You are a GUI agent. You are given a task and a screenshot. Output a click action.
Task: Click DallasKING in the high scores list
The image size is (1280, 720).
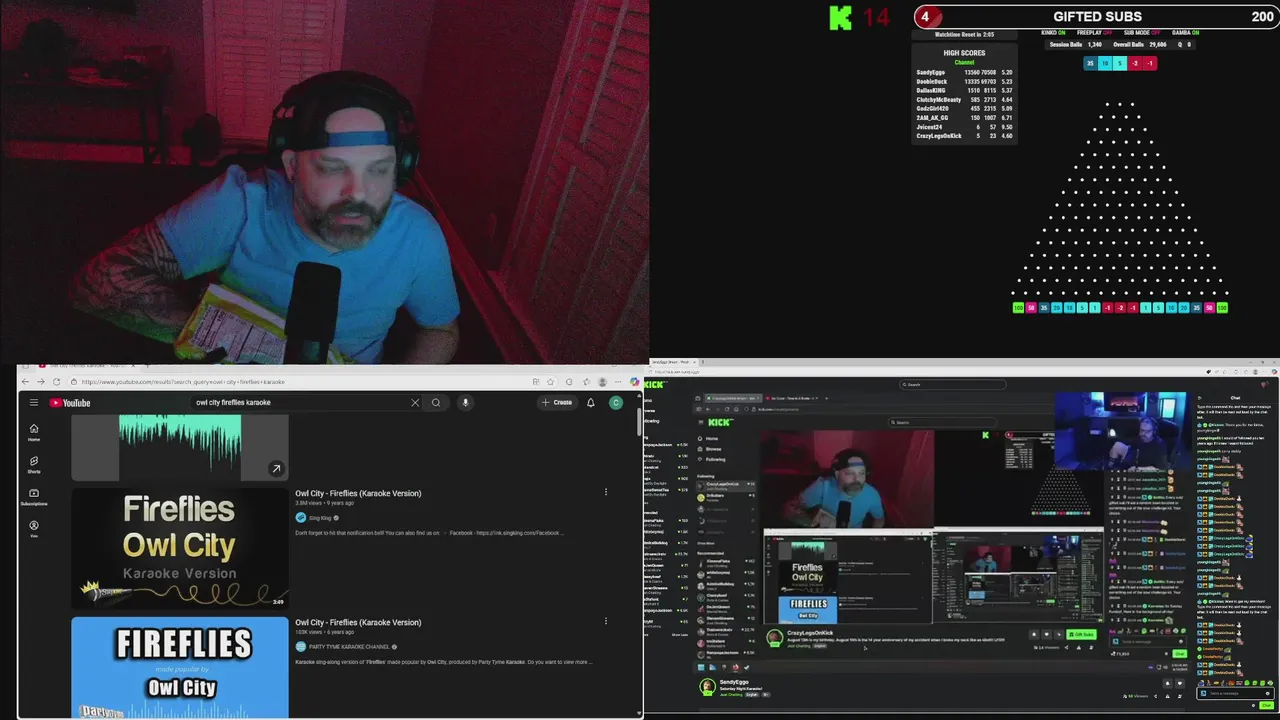point(931,91)
